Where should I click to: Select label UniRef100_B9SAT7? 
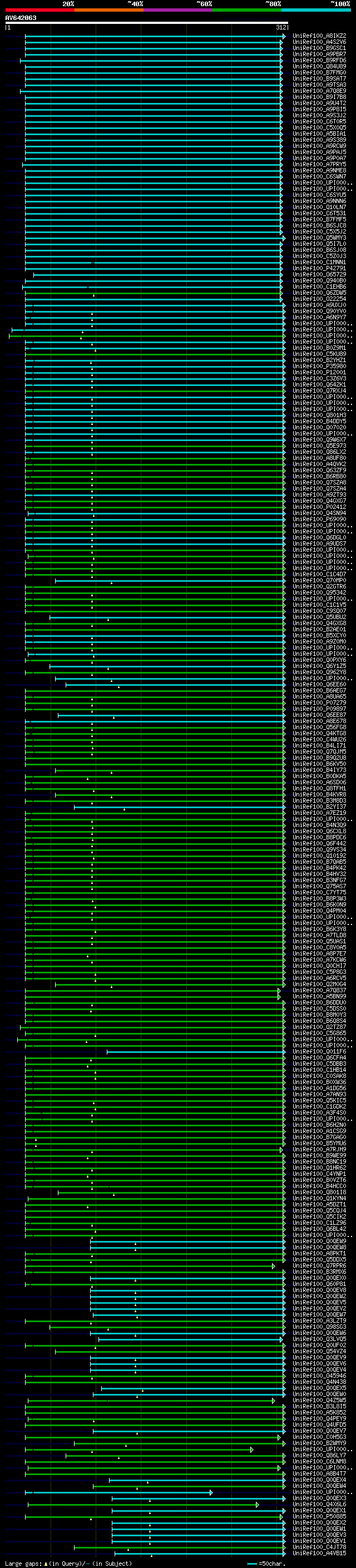319,78
